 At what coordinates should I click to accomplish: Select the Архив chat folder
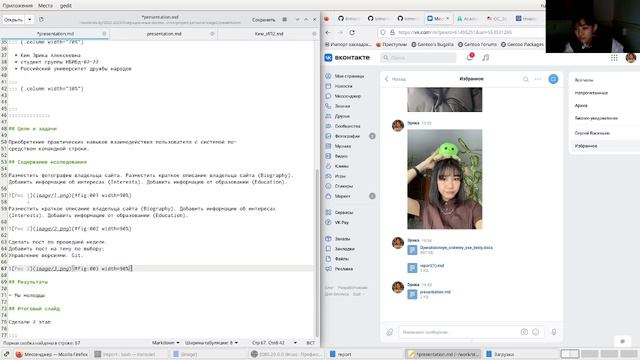(581, 105)
